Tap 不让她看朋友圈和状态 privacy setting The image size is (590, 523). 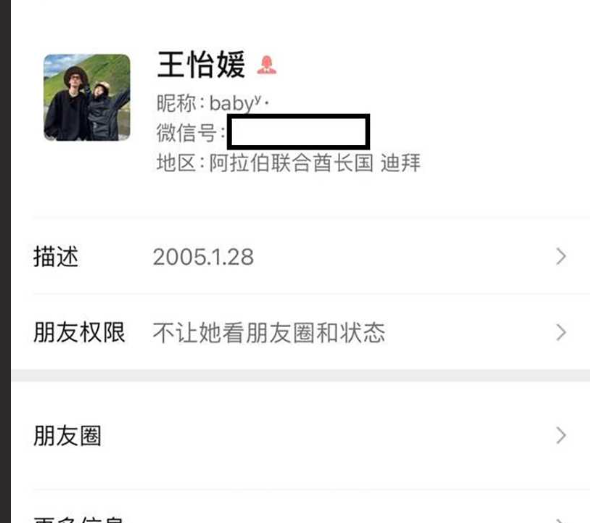pyautogui.click(x=269, y=333)
